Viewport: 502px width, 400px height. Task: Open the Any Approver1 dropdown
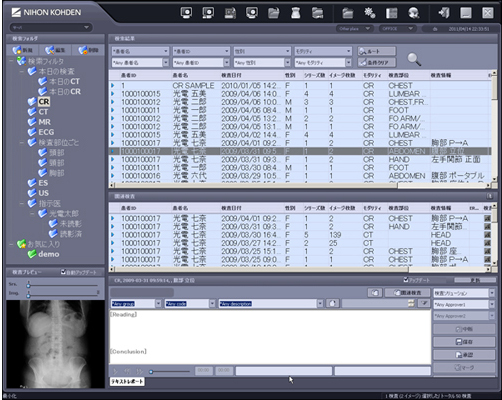pyautogui.click(x=492, y=304)
